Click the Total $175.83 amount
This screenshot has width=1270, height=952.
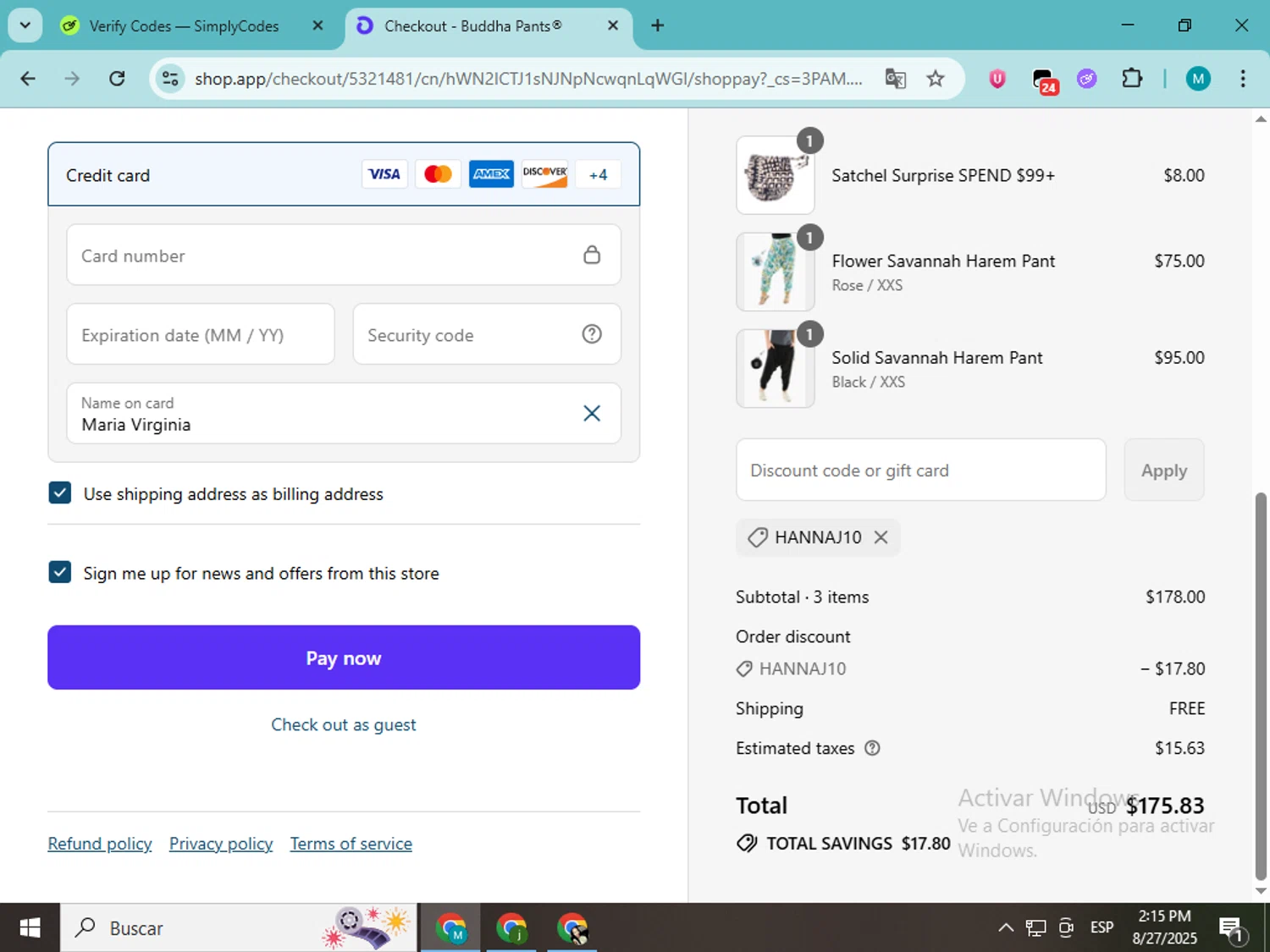pyautogui.click(x=1164, y=806)
